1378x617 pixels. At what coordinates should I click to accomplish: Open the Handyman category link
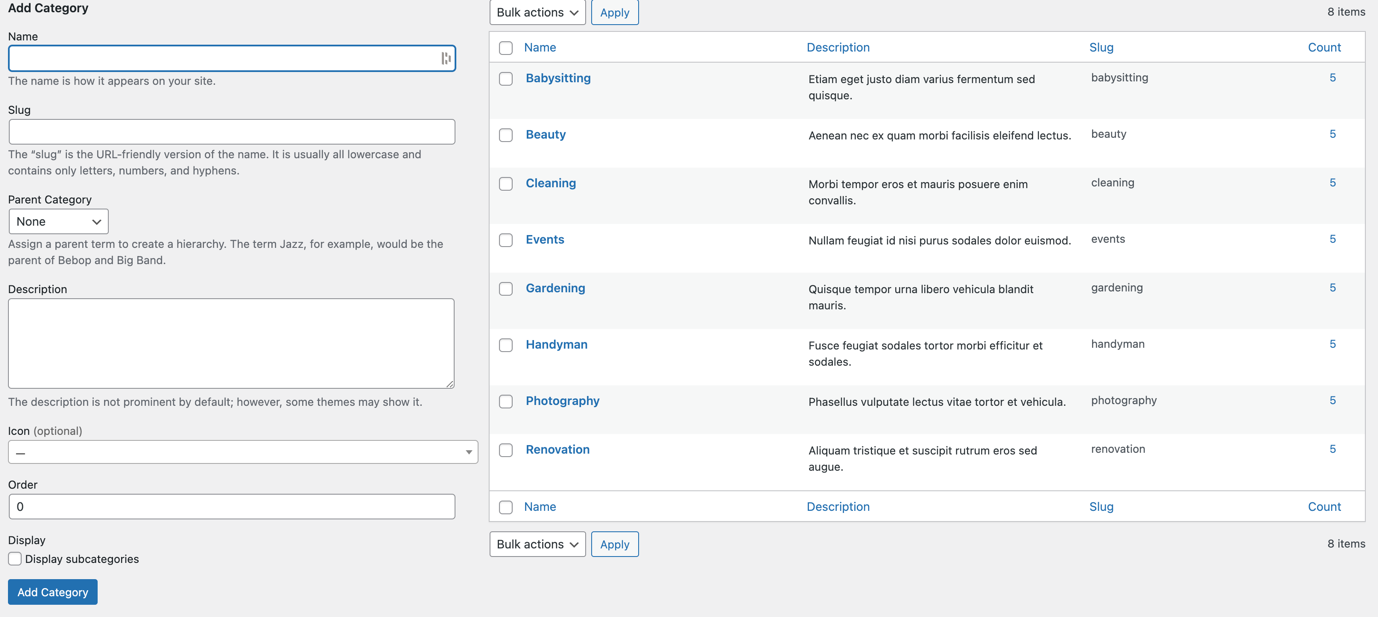(556, 345)
